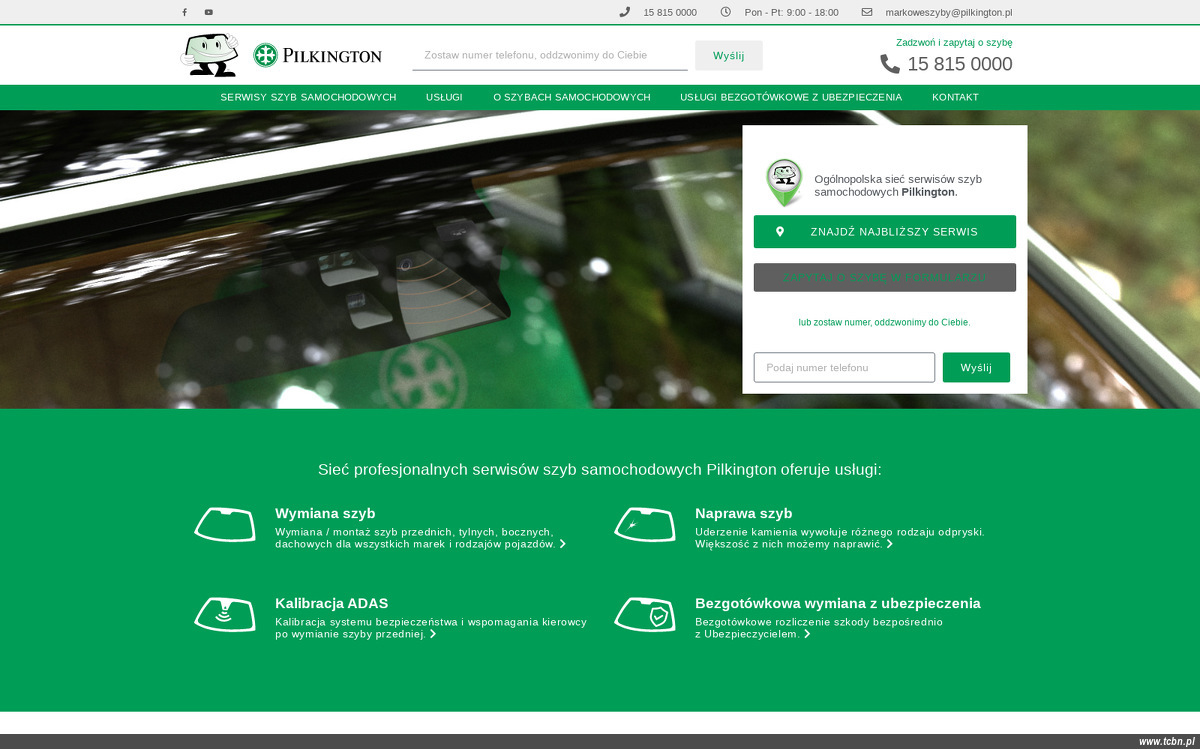Click the Znajdź najbliższy serwis button
Image resolution: width=1200 pixels, height=749 pixels.
coord(885,231)
